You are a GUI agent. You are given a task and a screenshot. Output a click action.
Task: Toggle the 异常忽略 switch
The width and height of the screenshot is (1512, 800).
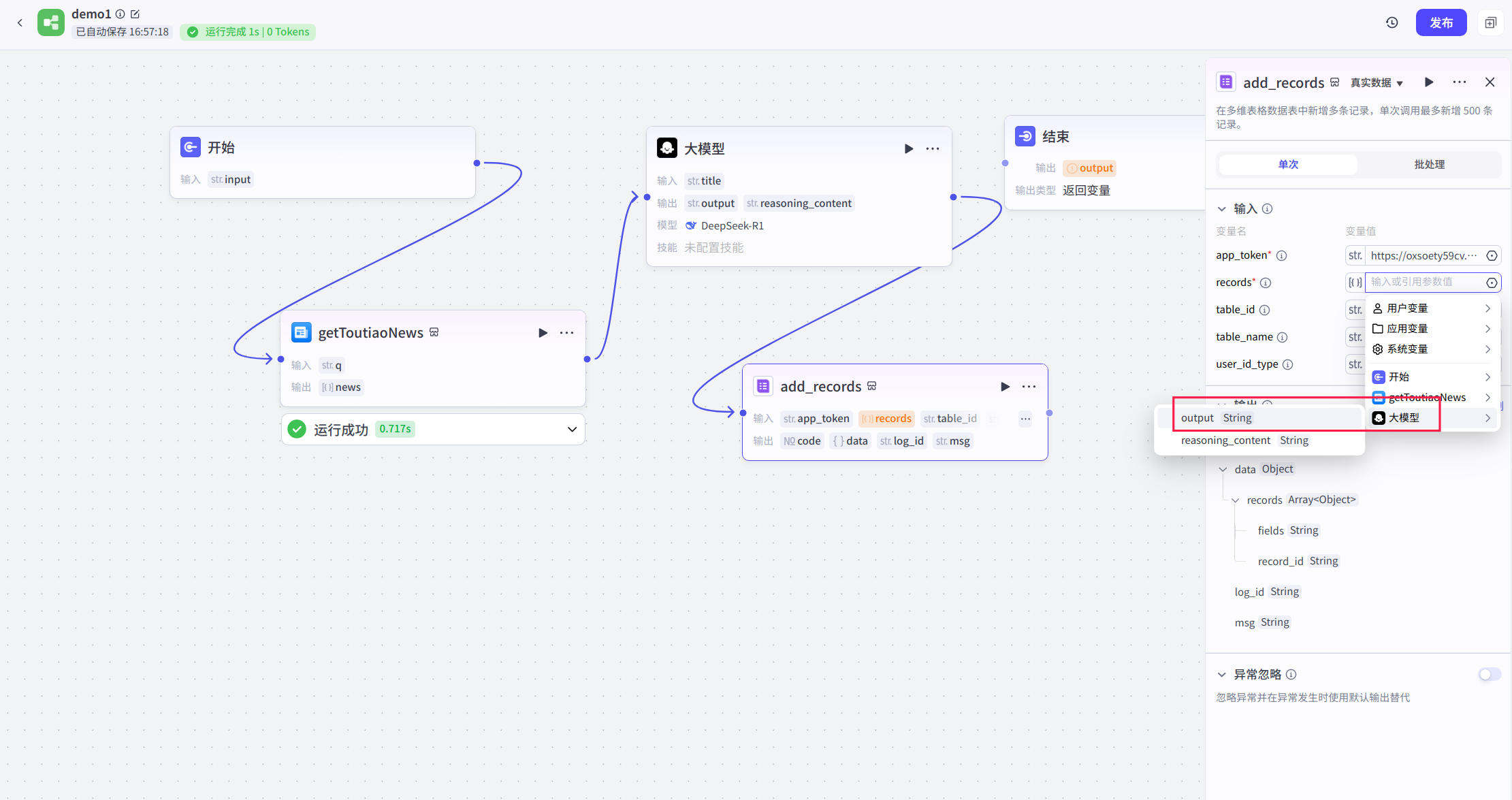pyautogui.click(x=1489, y=674)
